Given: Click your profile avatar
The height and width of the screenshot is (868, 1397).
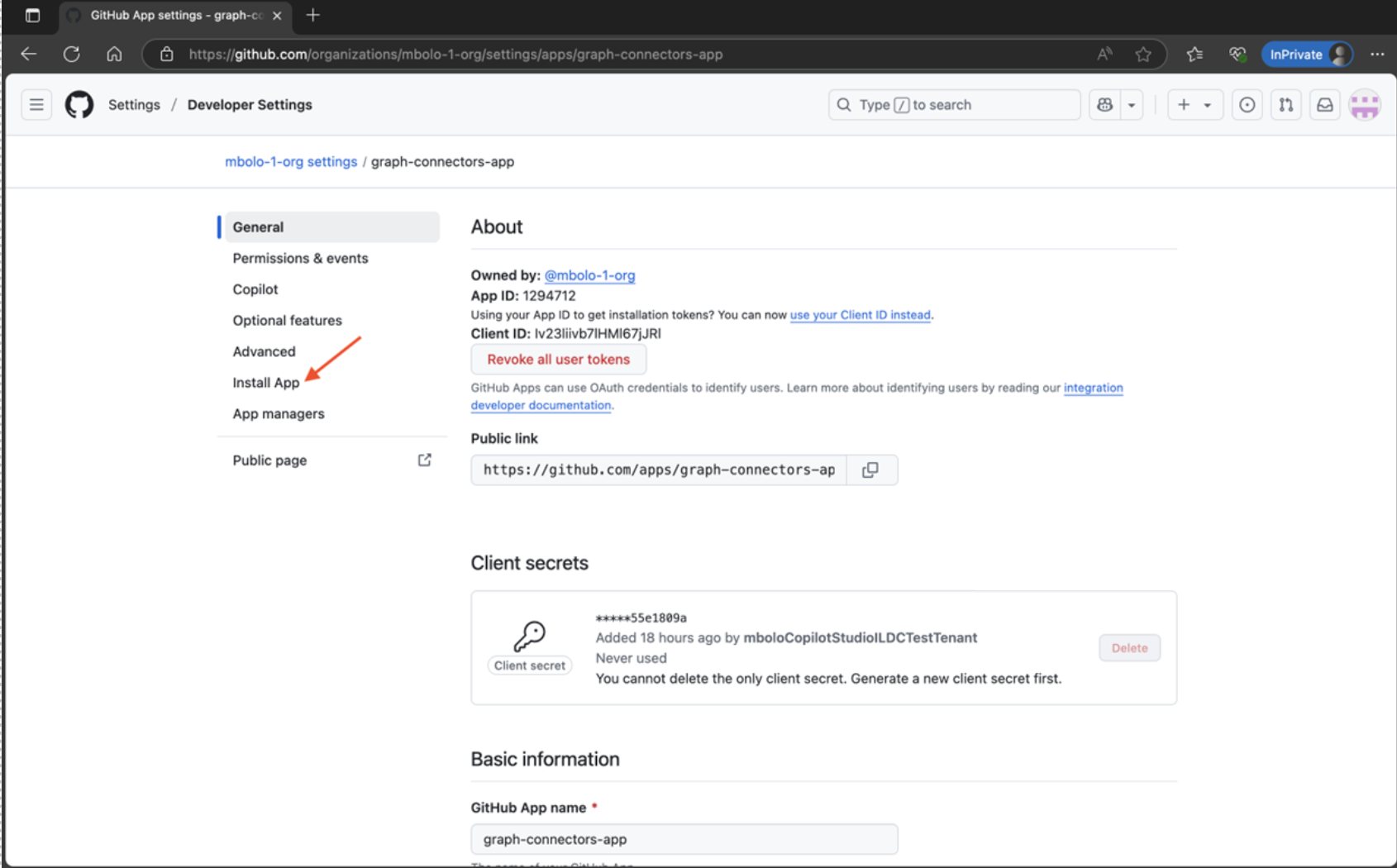Looking at the screenshot, I should (1365, 104).
